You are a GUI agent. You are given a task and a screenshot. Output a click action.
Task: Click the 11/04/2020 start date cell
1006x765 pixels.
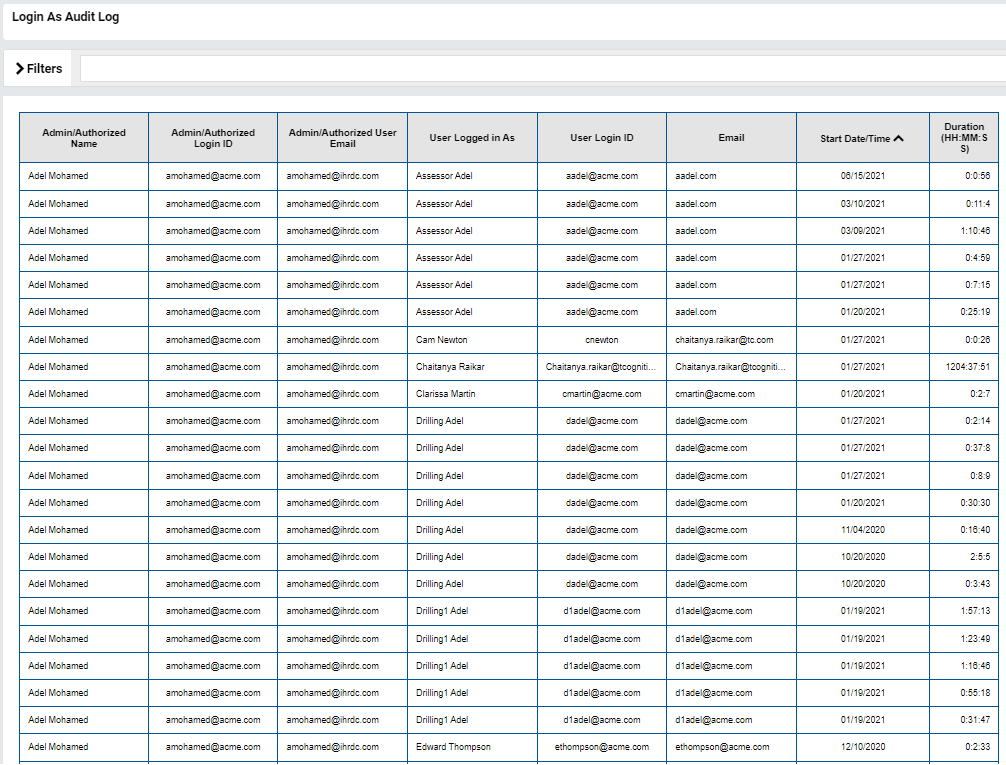863,530
